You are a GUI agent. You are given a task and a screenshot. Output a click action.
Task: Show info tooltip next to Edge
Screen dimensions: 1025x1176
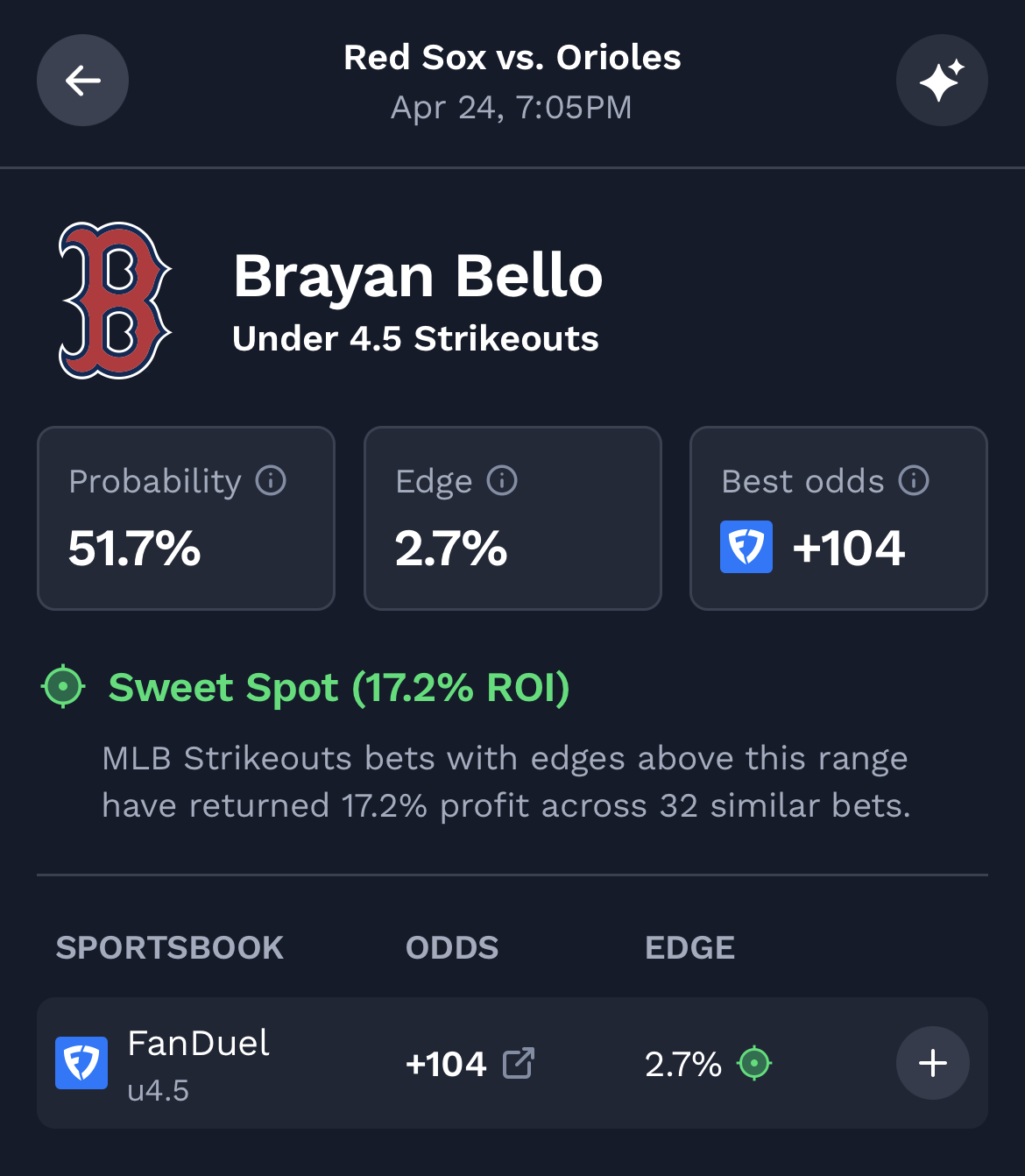click(502, 481)
